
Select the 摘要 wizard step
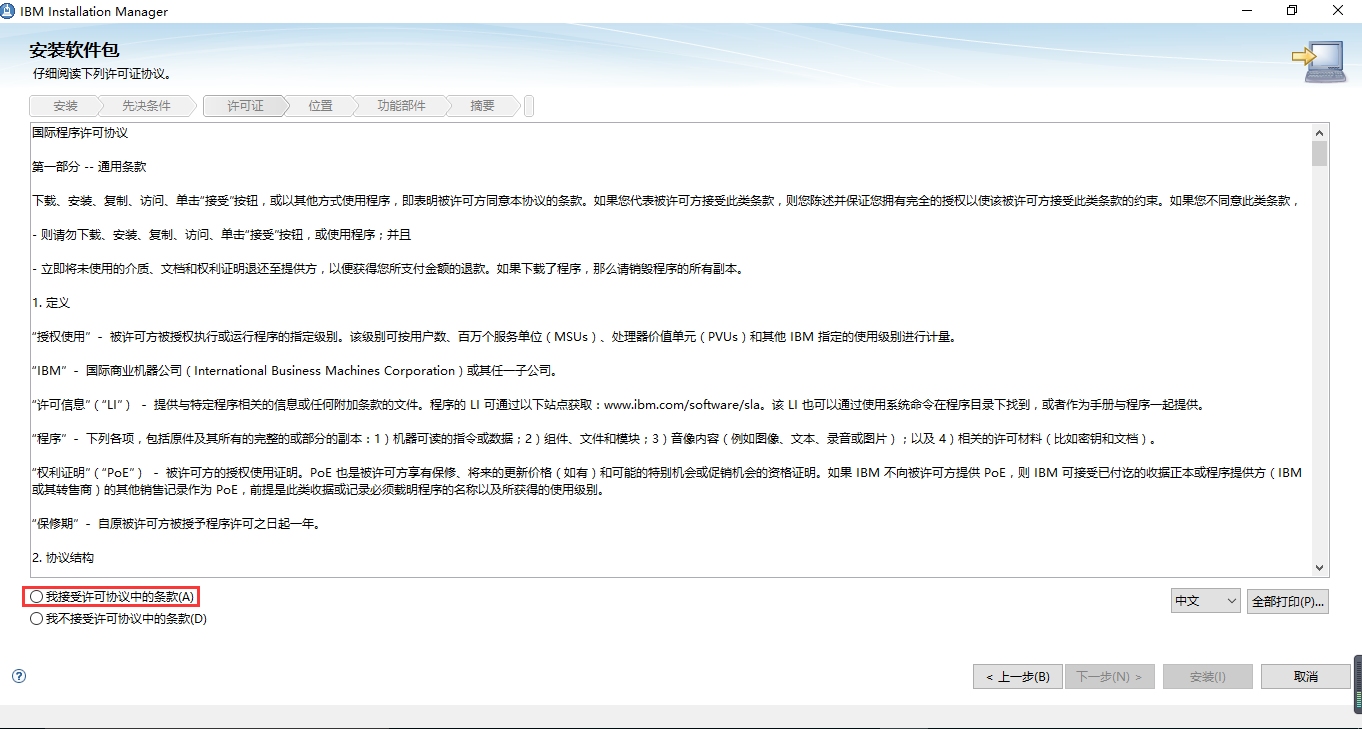[482, 106]
